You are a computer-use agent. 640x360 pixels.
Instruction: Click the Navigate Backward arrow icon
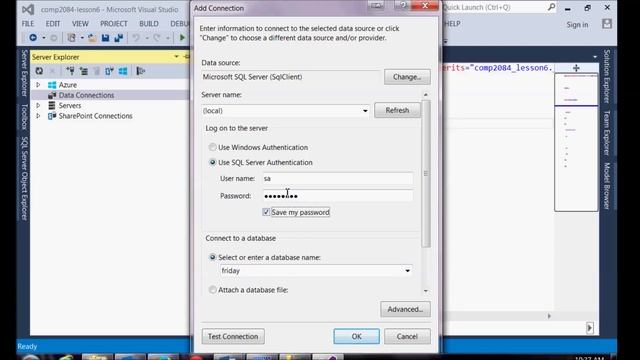(33, 38)
